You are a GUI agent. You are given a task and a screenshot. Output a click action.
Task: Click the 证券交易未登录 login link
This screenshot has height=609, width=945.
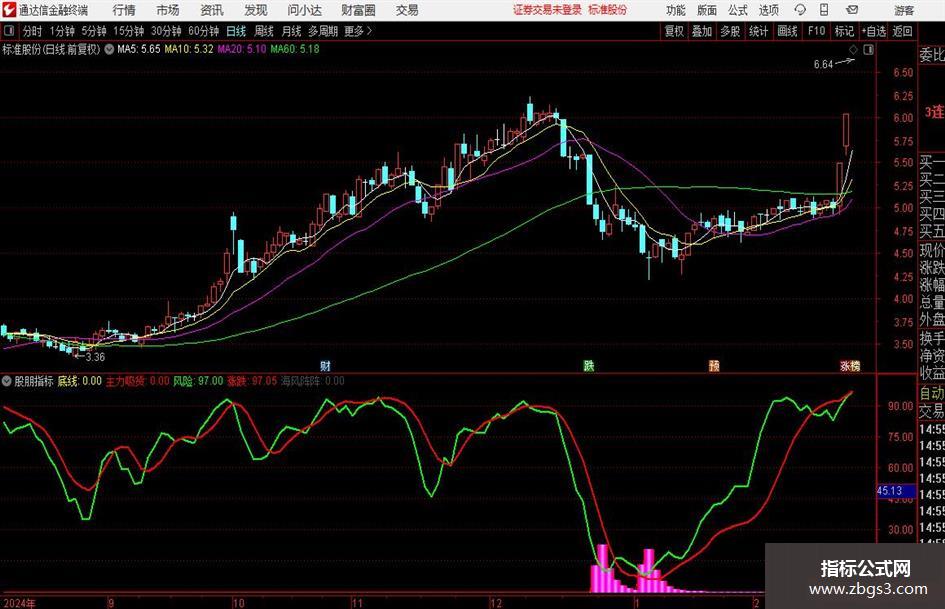tap(547, 10)
